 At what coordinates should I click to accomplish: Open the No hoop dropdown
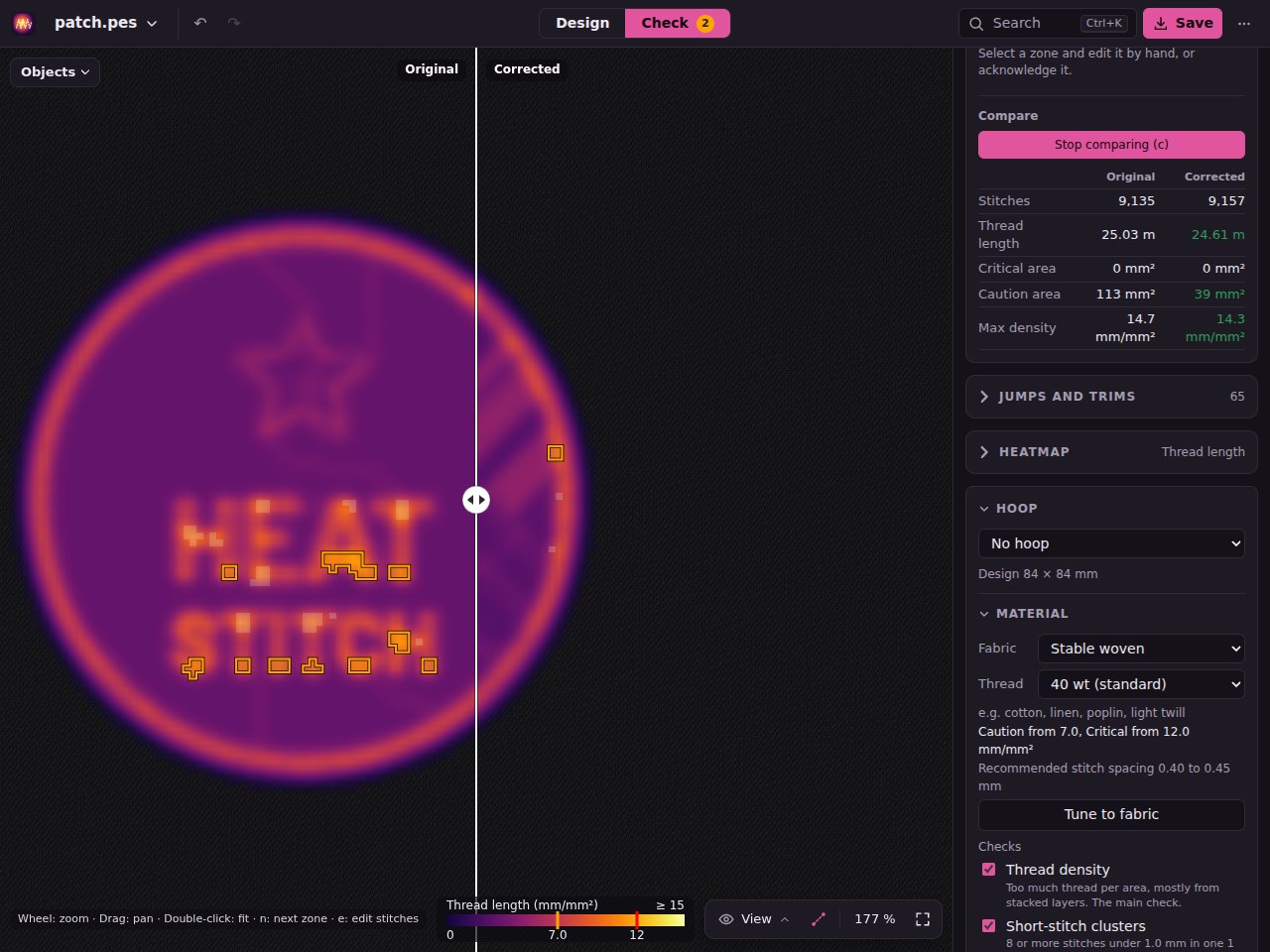1111,543
